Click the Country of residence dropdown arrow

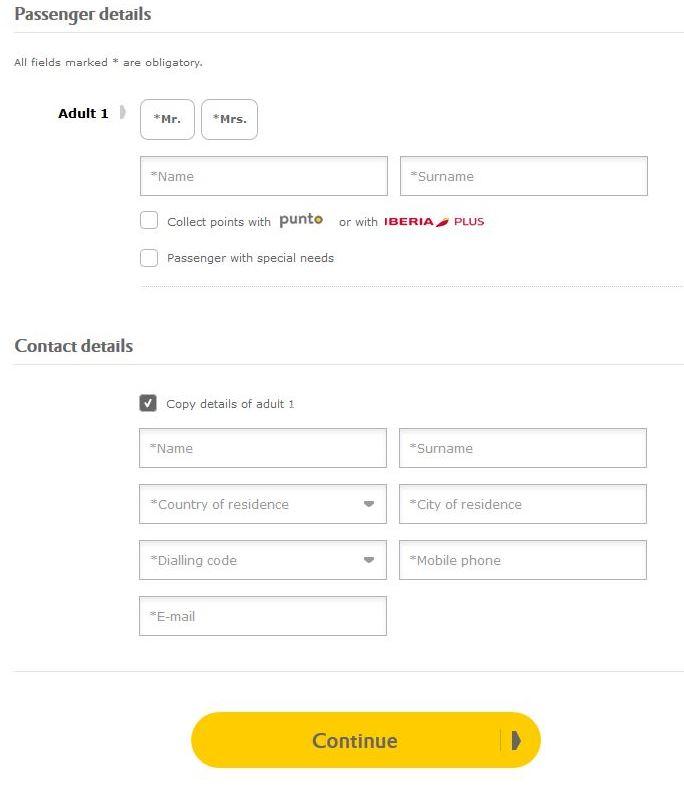(369, 504)
